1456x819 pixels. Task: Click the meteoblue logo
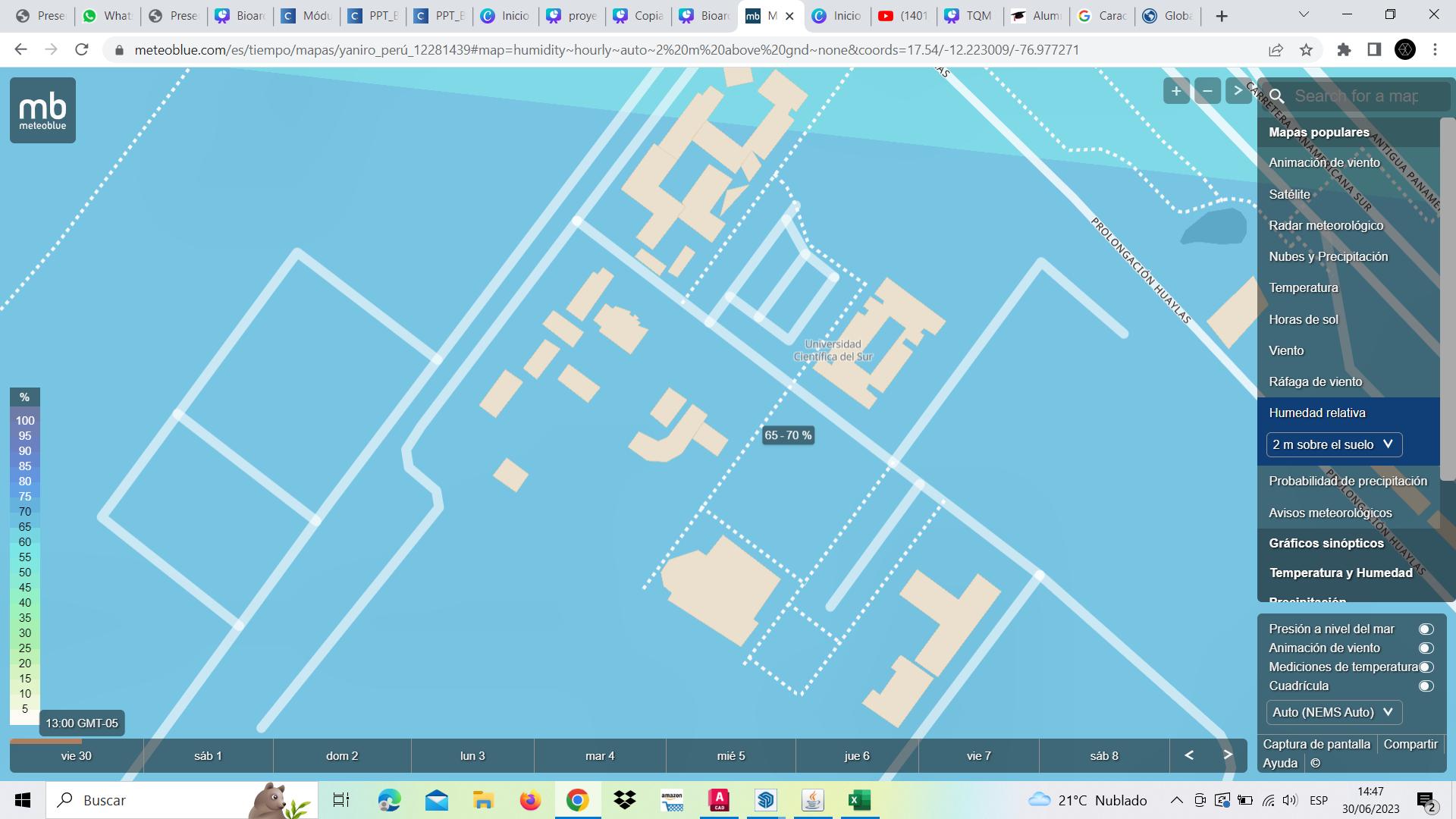pos(42,110)
